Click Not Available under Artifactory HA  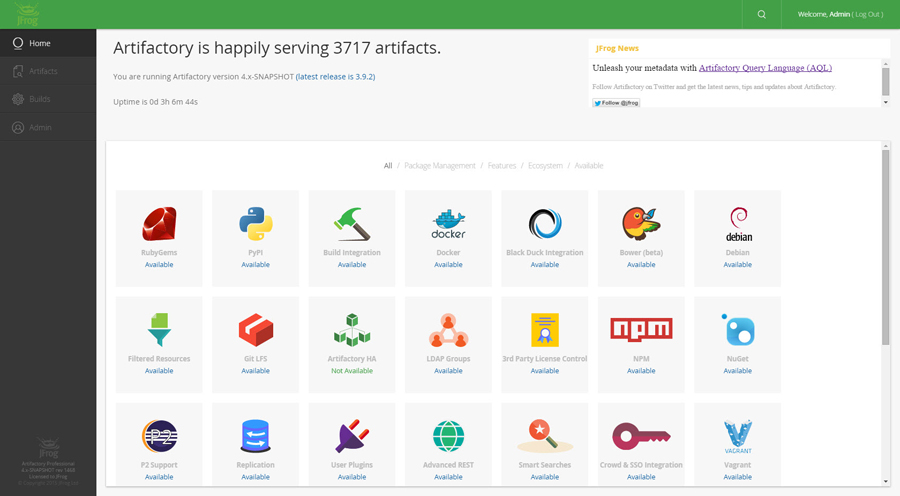(x=352, y=371)
